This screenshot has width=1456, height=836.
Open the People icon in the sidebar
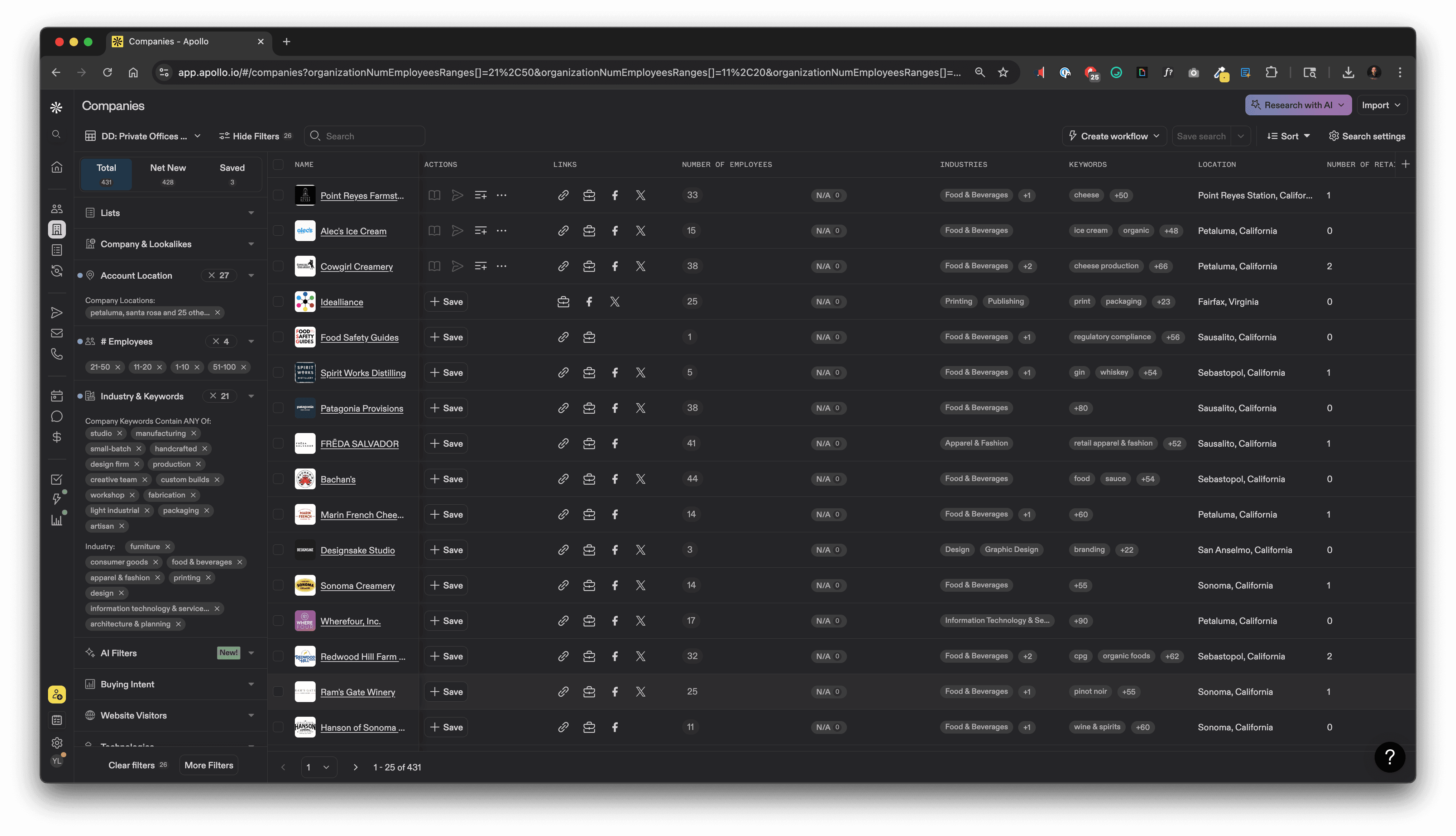pyautogui.click(x=56, y=209)
